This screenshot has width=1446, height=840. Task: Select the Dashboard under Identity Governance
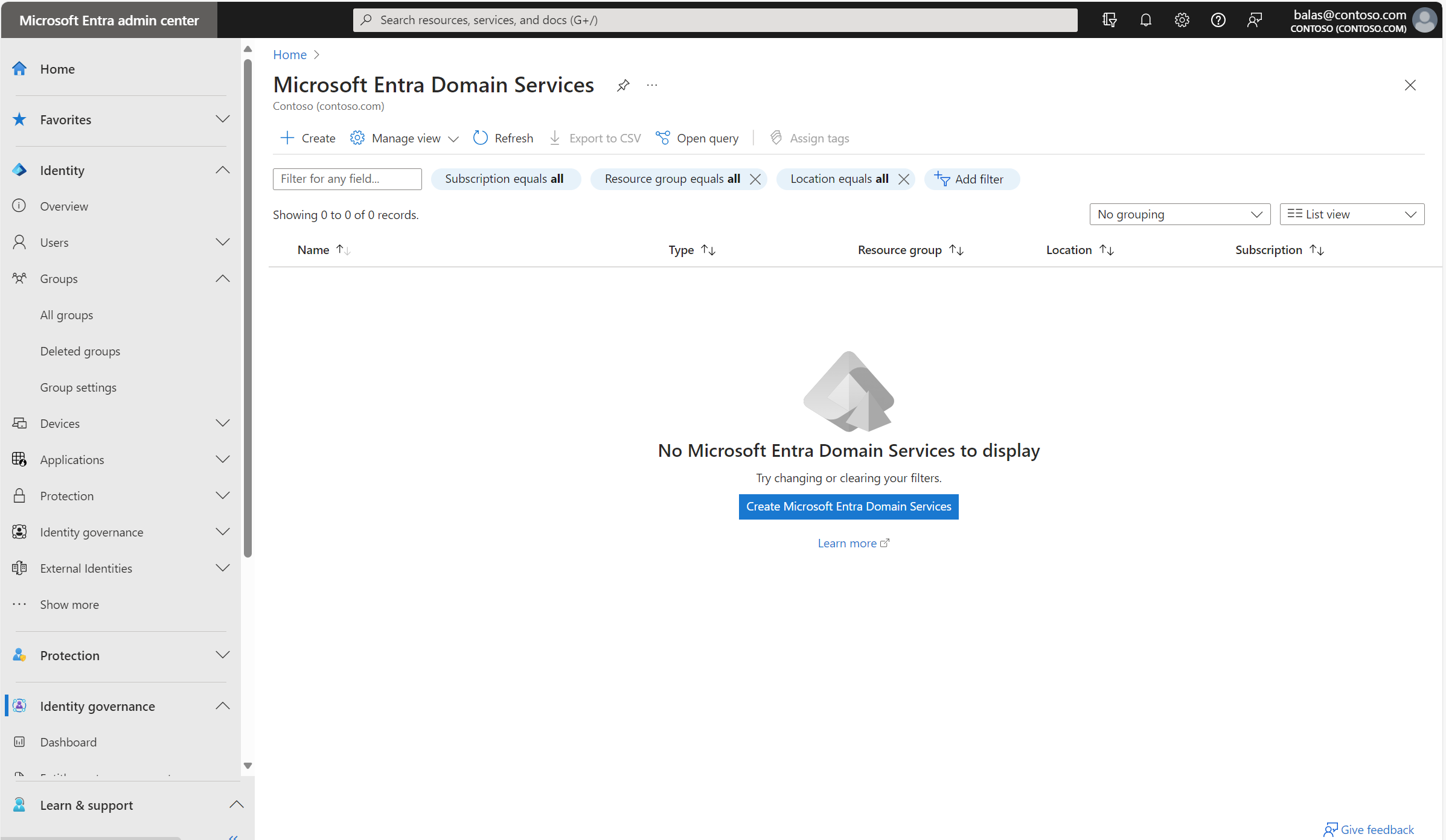68,742
